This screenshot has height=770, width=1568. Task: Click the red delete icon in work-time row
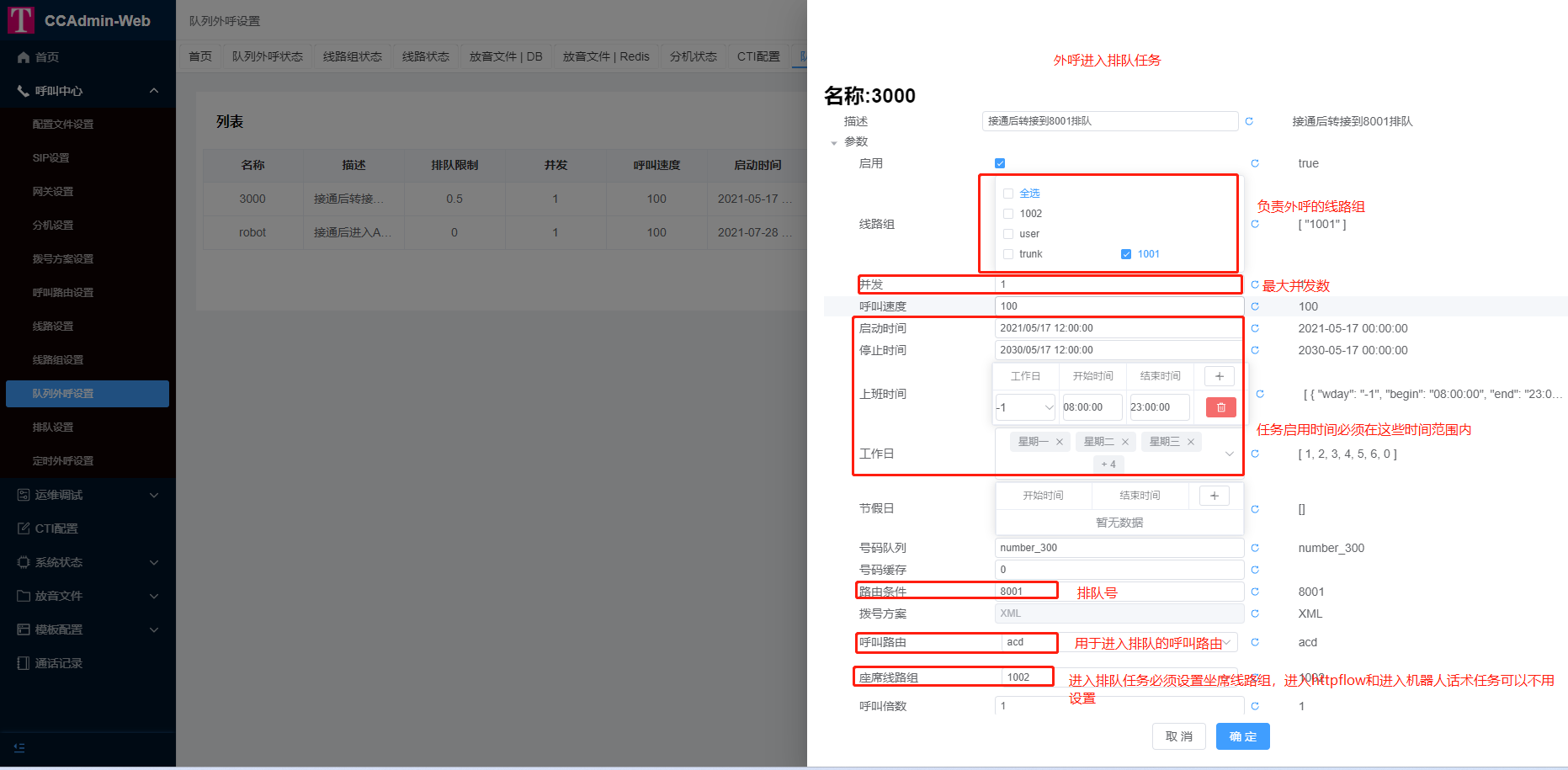[1220, 407]
